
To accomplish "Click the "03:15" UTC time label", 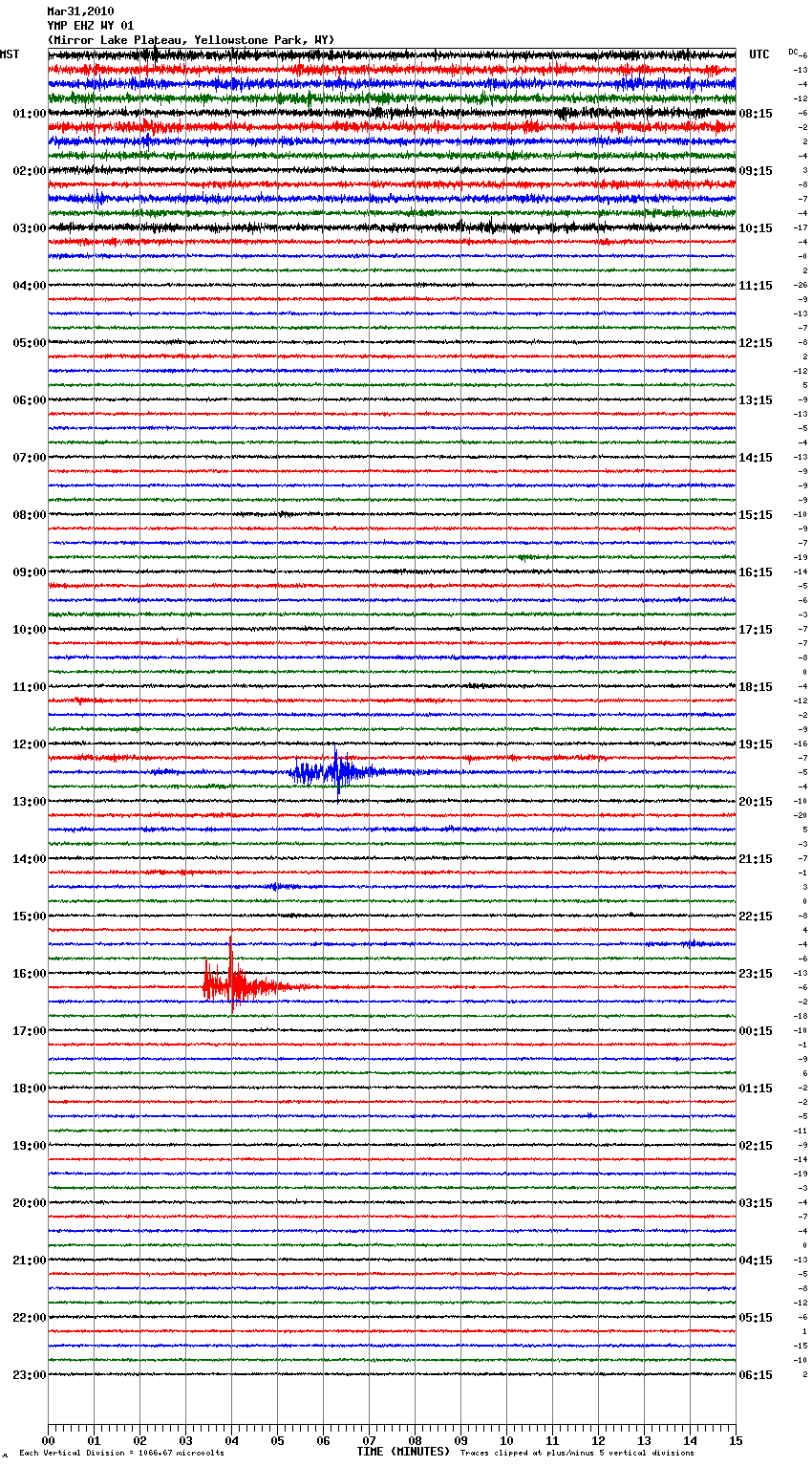I will click(x=756, y=1203).
